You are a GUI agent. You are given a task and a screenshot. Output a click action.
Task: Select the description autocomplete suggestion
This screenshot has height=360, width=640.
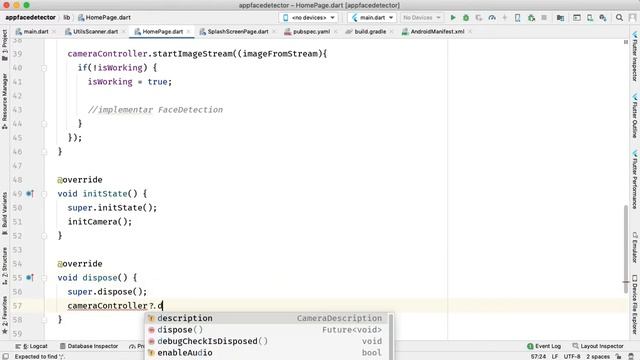click(267, 318)
